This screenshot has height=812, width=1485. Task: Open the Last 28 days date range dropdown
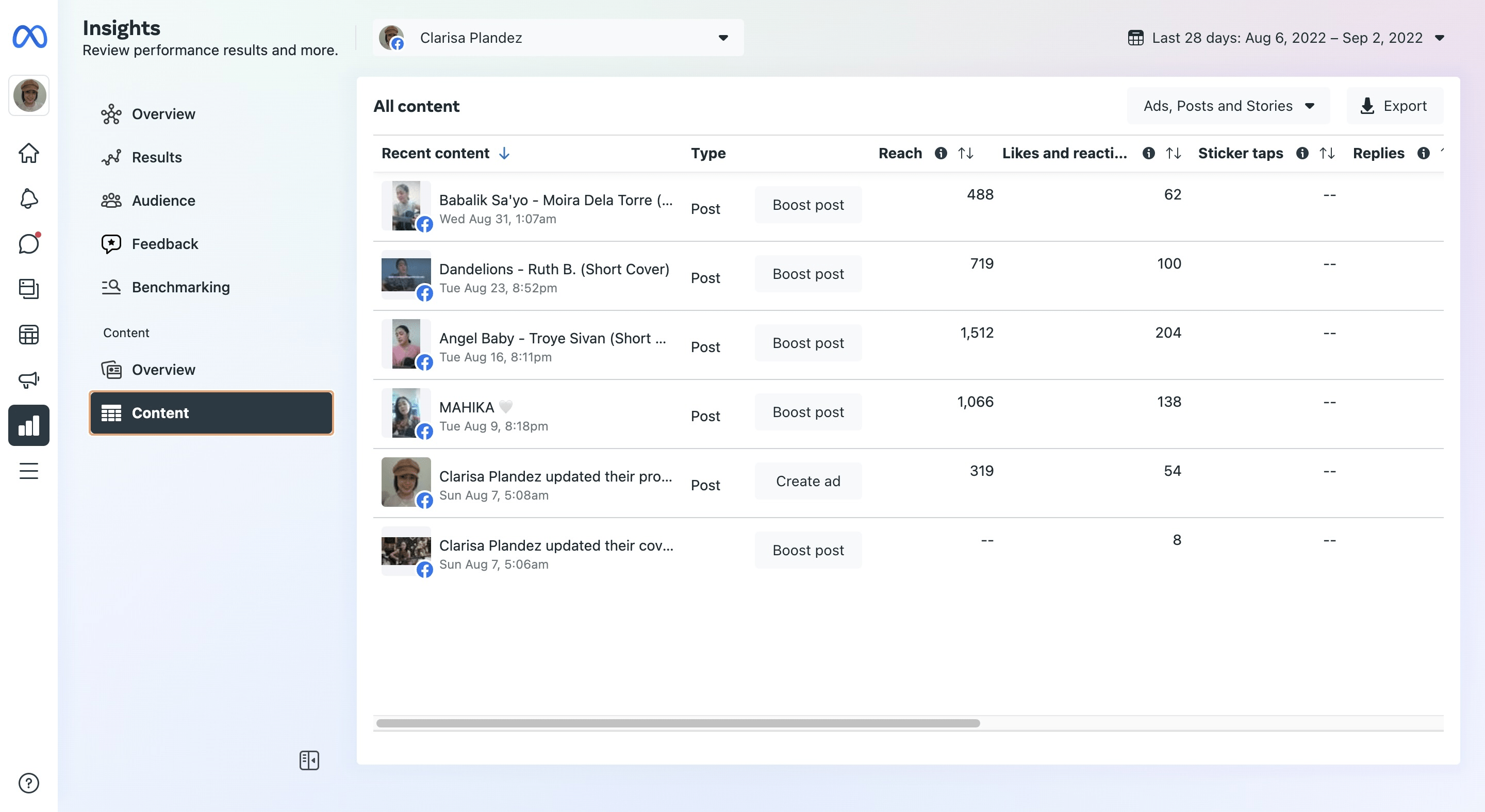(x=1286, y=38)
